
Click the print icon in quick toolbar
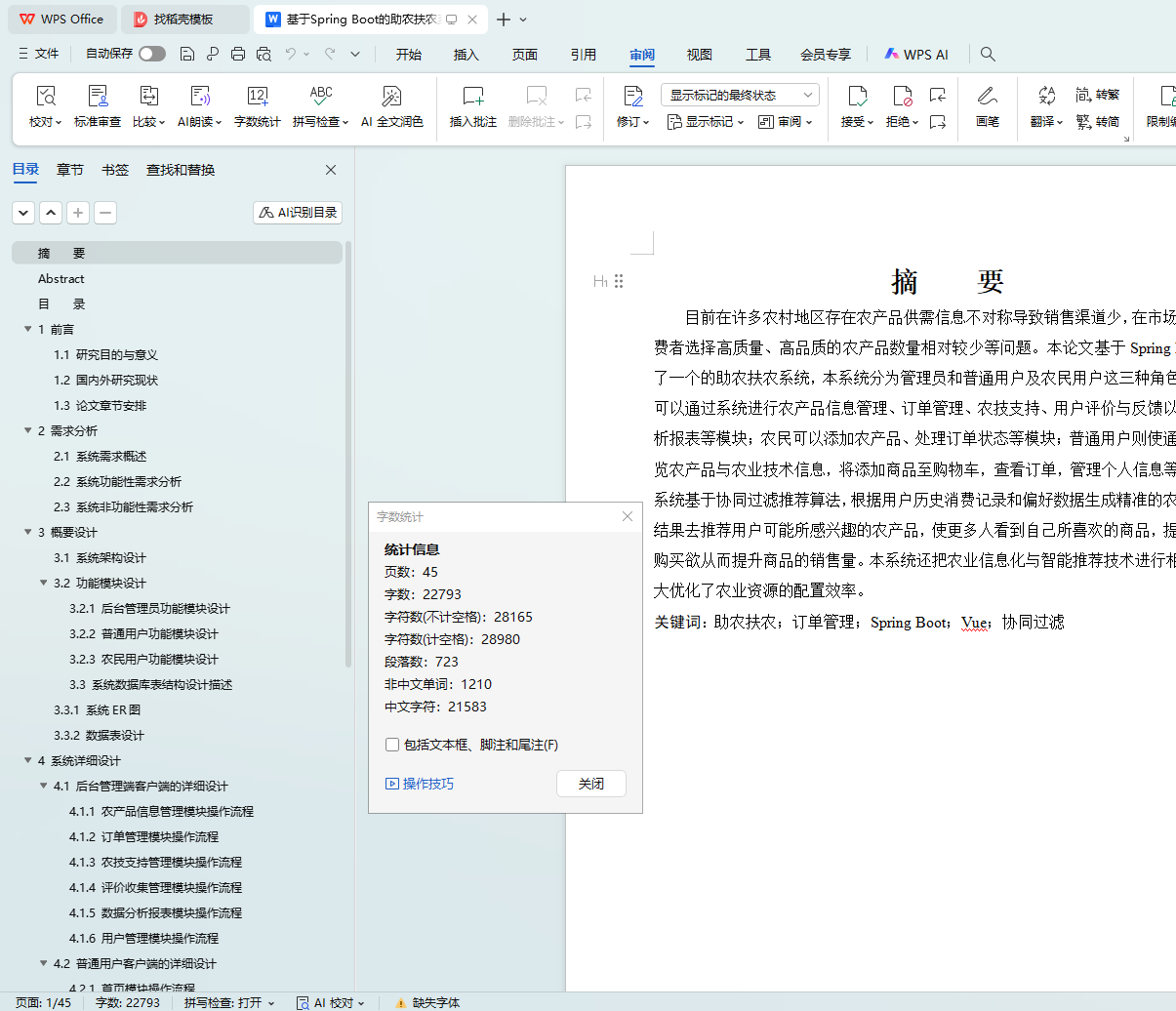pos(238,55)
